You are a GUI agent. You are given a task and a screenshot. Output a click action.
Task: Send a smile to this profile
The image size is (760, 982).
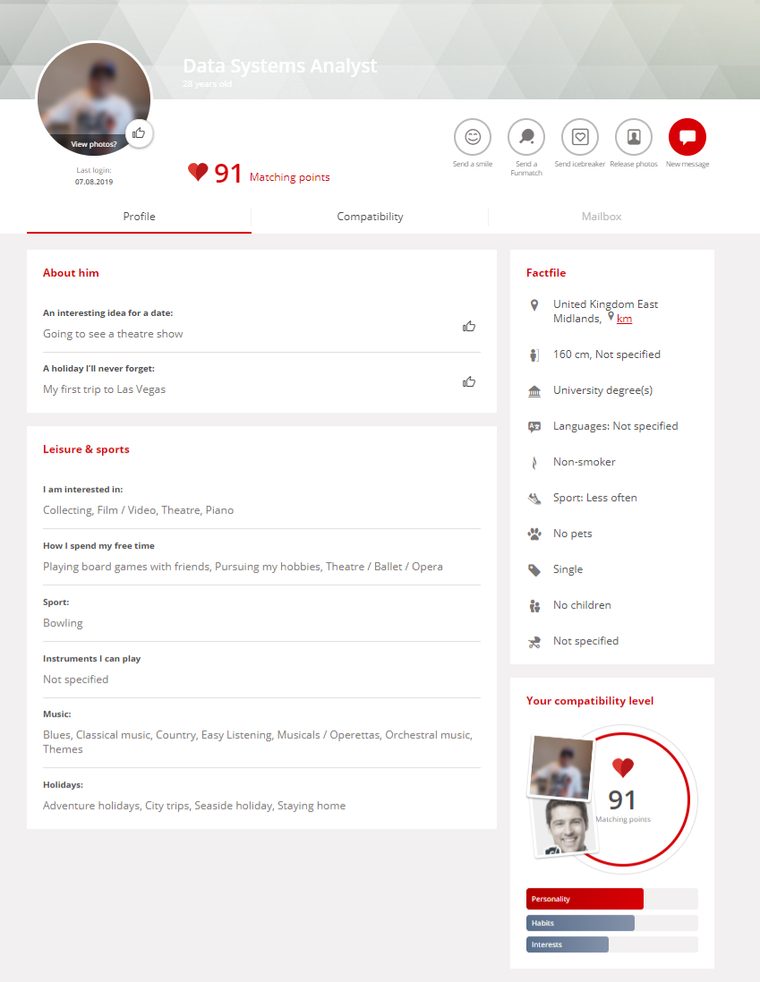click(x=473, y=137)
